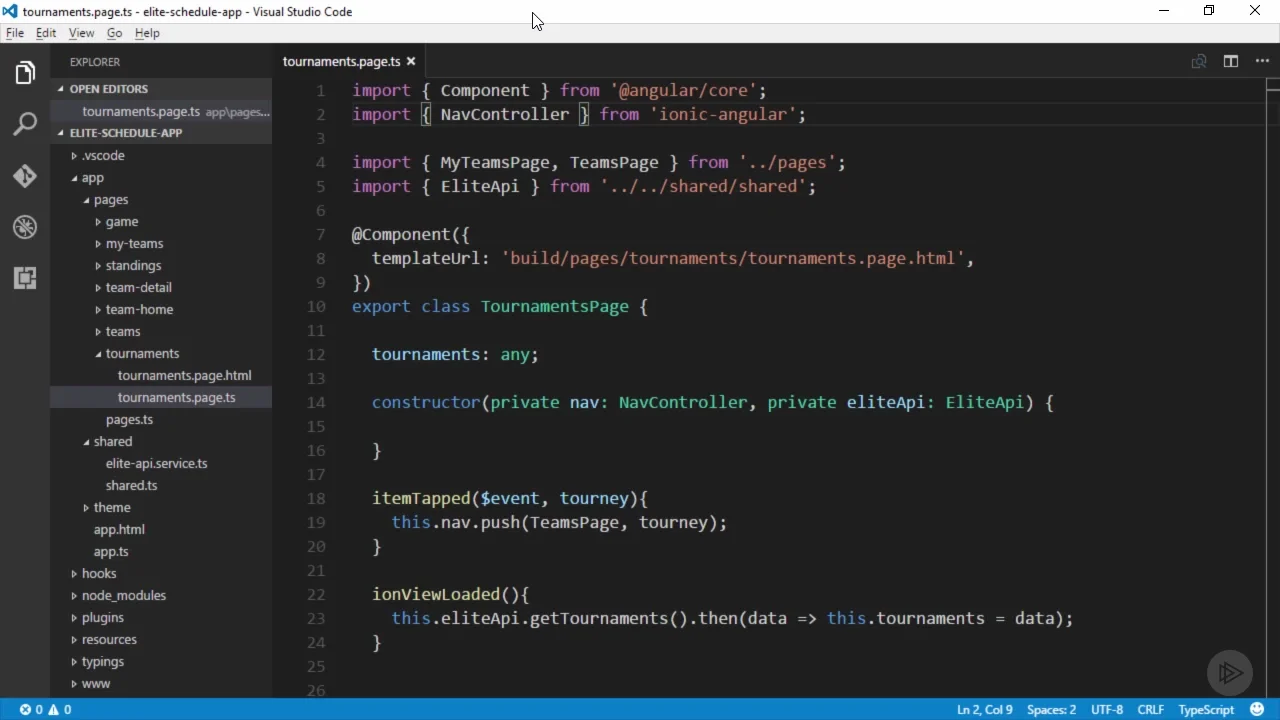Click the Visual Studio Code logo icon
The image size is (1280, 720).
(x=10, y=11)
